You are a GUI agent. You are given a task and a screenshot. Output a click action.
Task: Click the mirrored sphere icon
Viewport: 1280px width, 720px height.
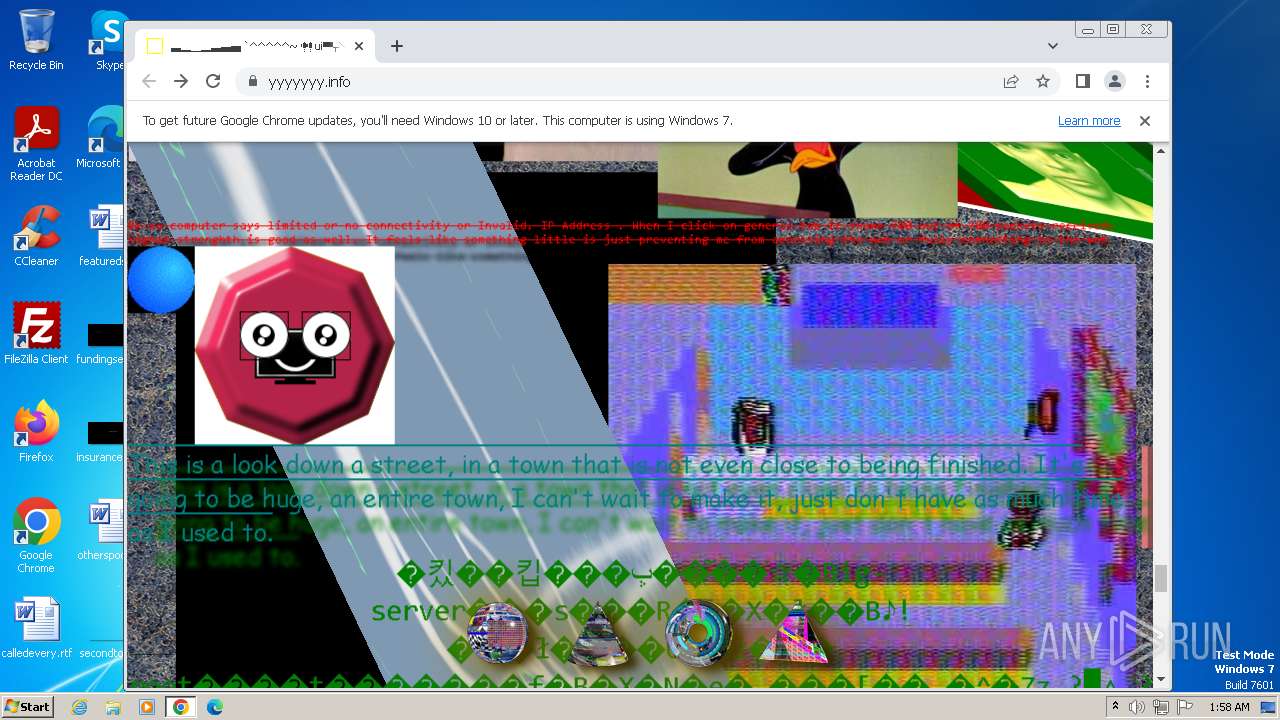point(498,634)
